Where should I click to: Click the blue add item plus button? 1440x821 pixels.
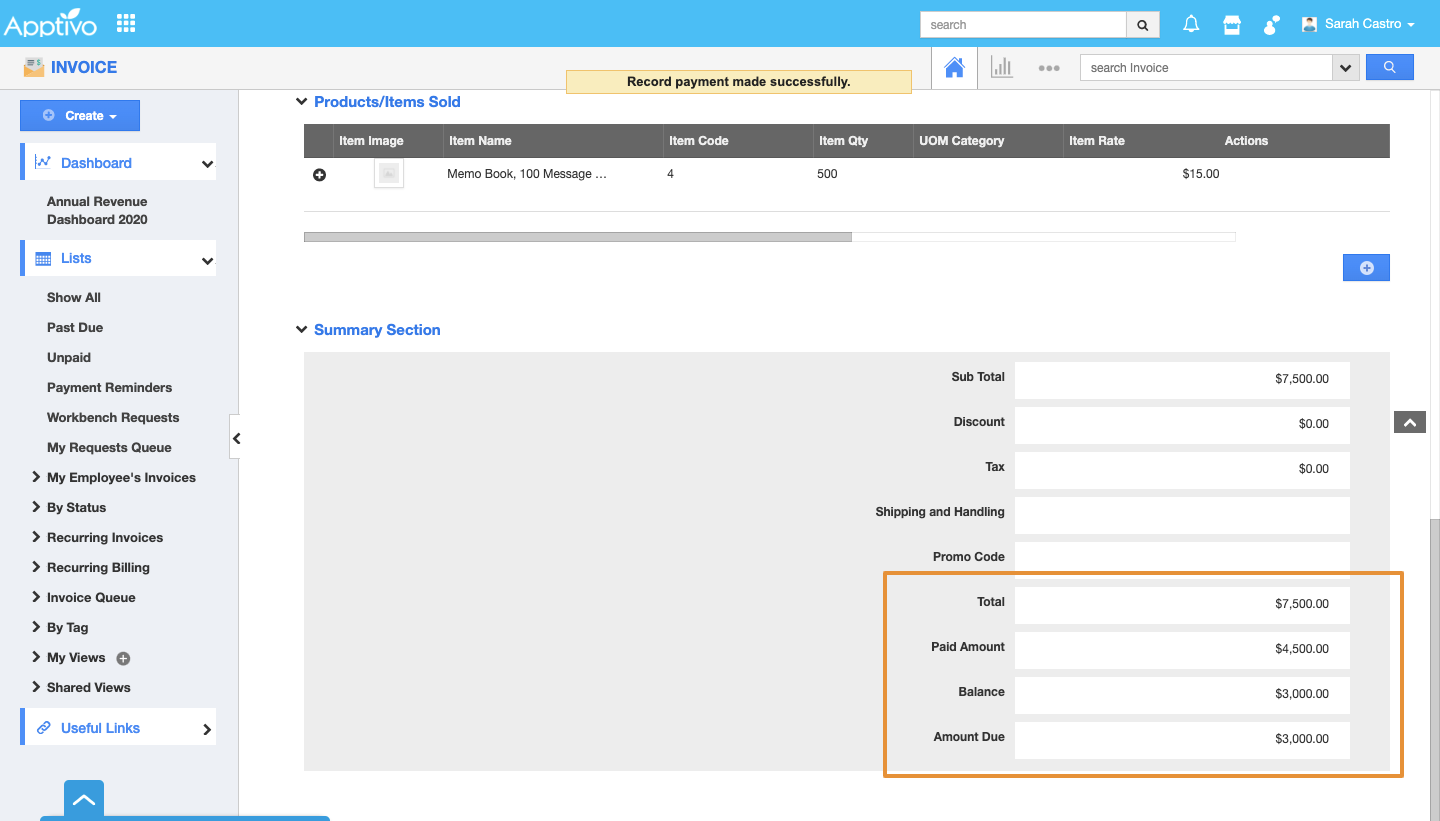pyautogui.click(x=1365, y=268)
